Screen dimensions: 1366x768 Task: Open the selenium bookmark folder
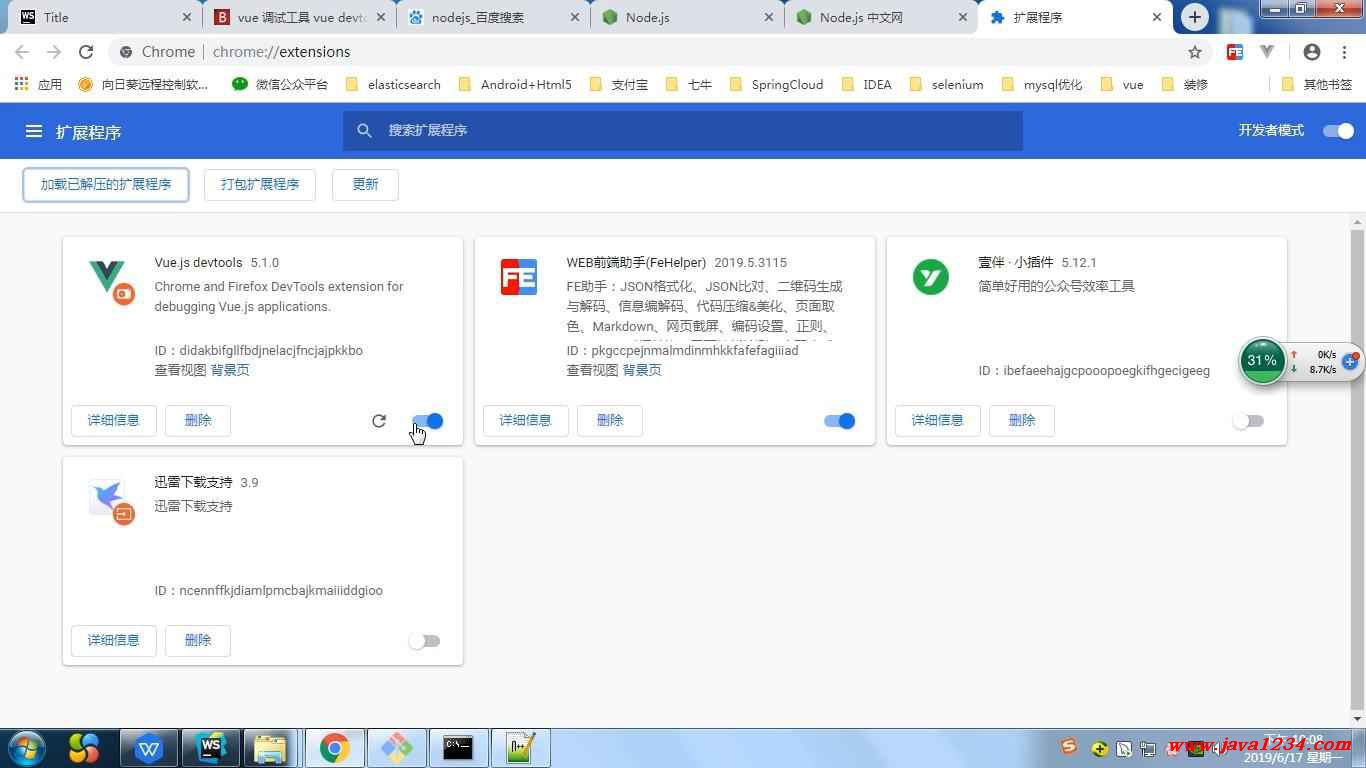(946, 85)
